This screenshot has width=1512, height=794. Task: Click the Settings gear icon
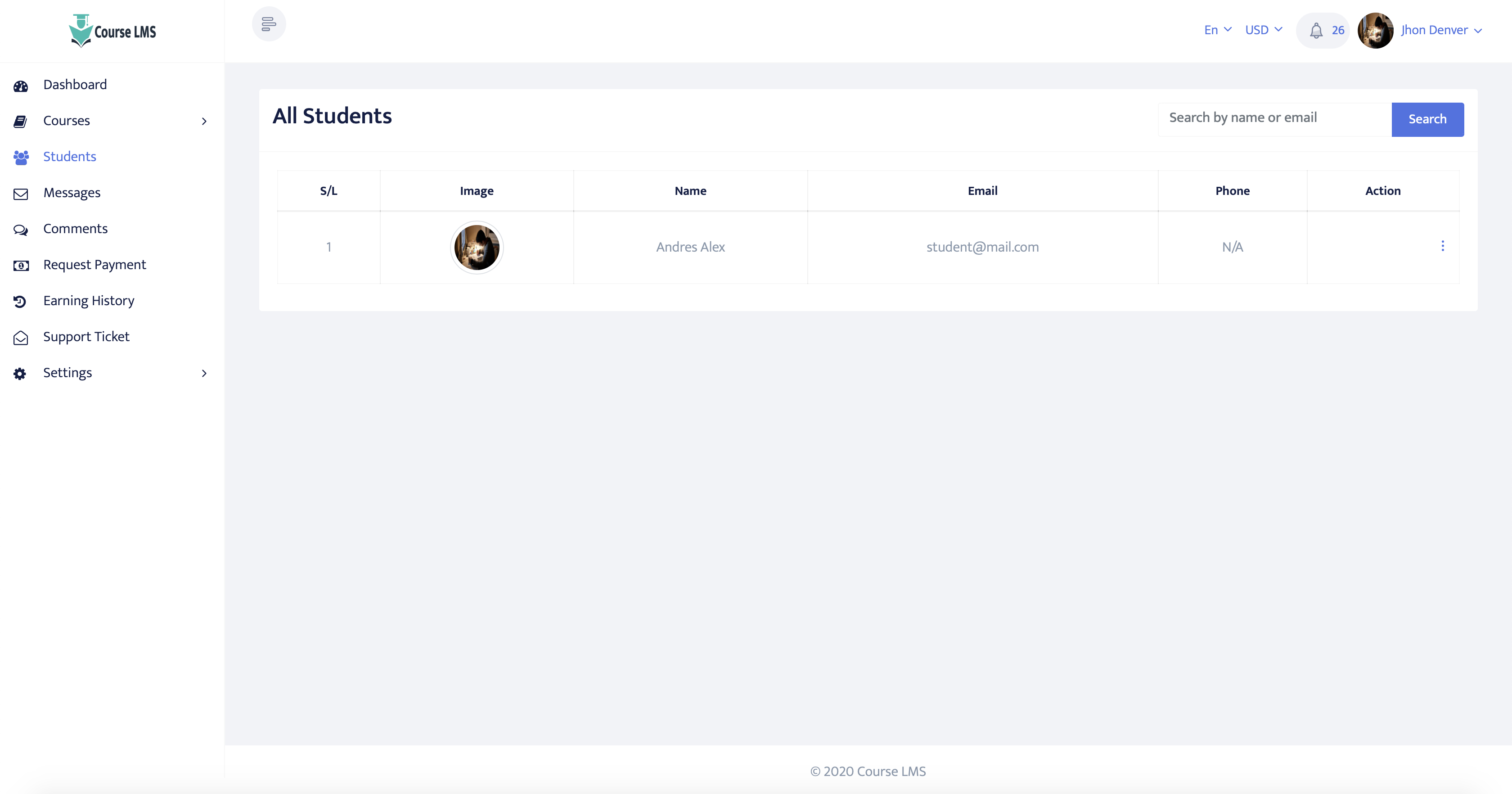21,374
